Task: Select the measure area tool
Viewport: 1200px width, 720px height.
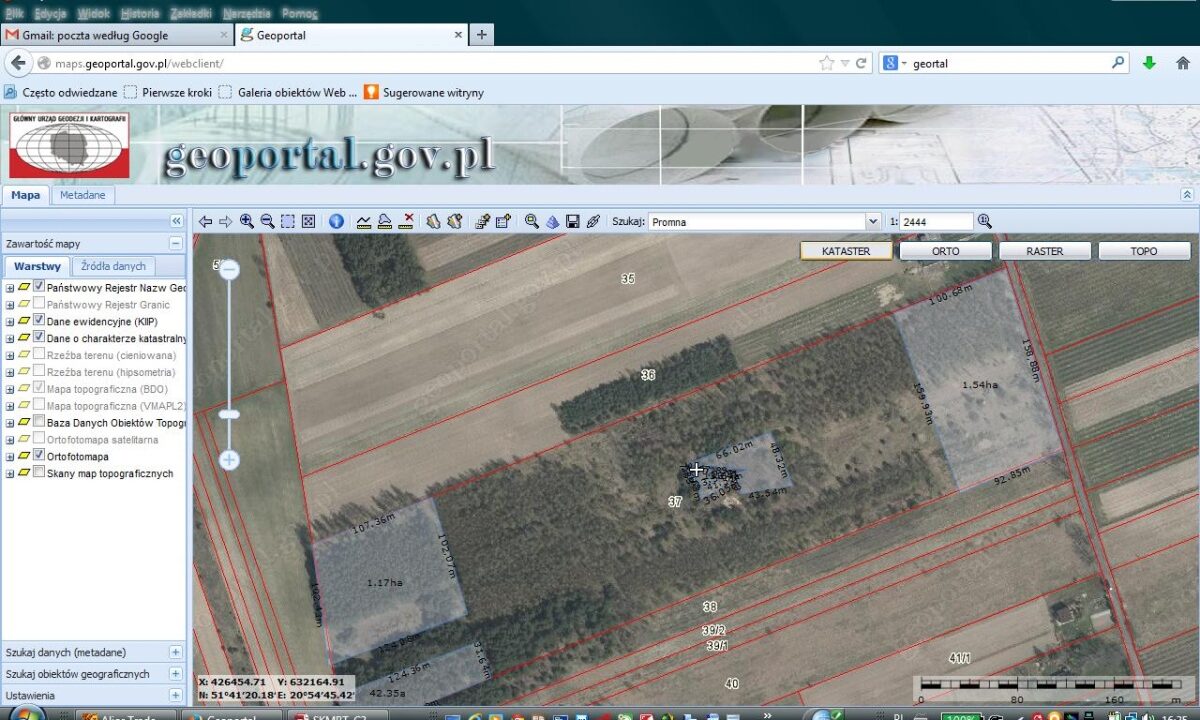Action: click(x=385, y=222)
